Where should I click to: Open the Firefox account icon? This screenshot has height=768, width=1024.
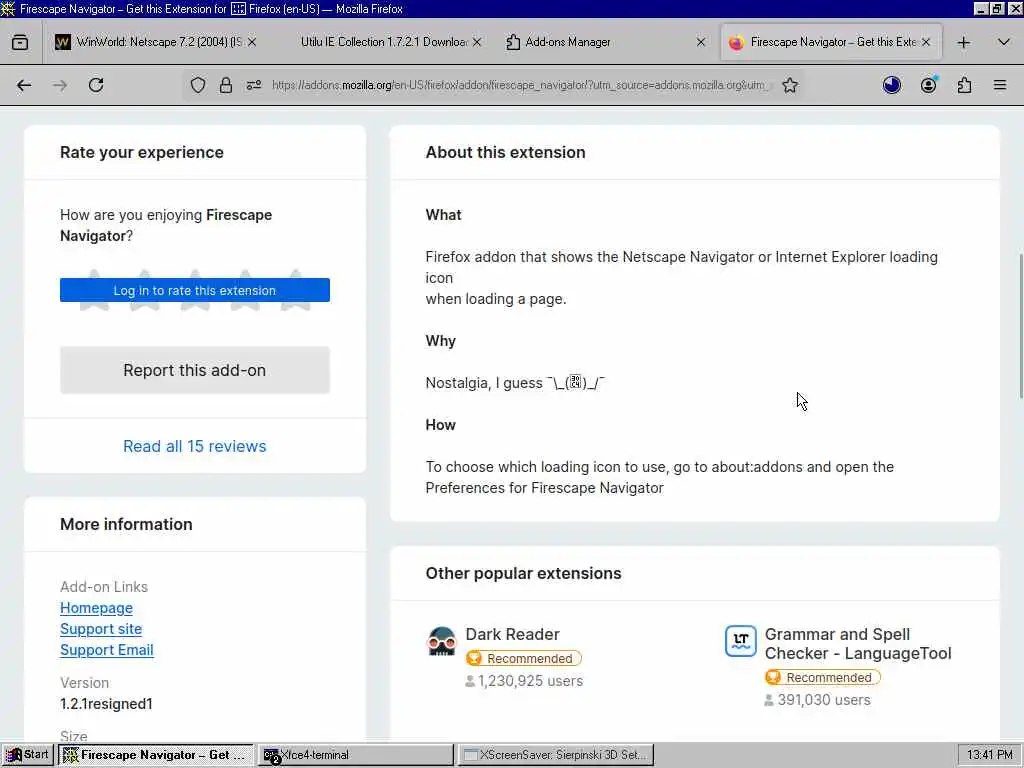tap(929, 85)
